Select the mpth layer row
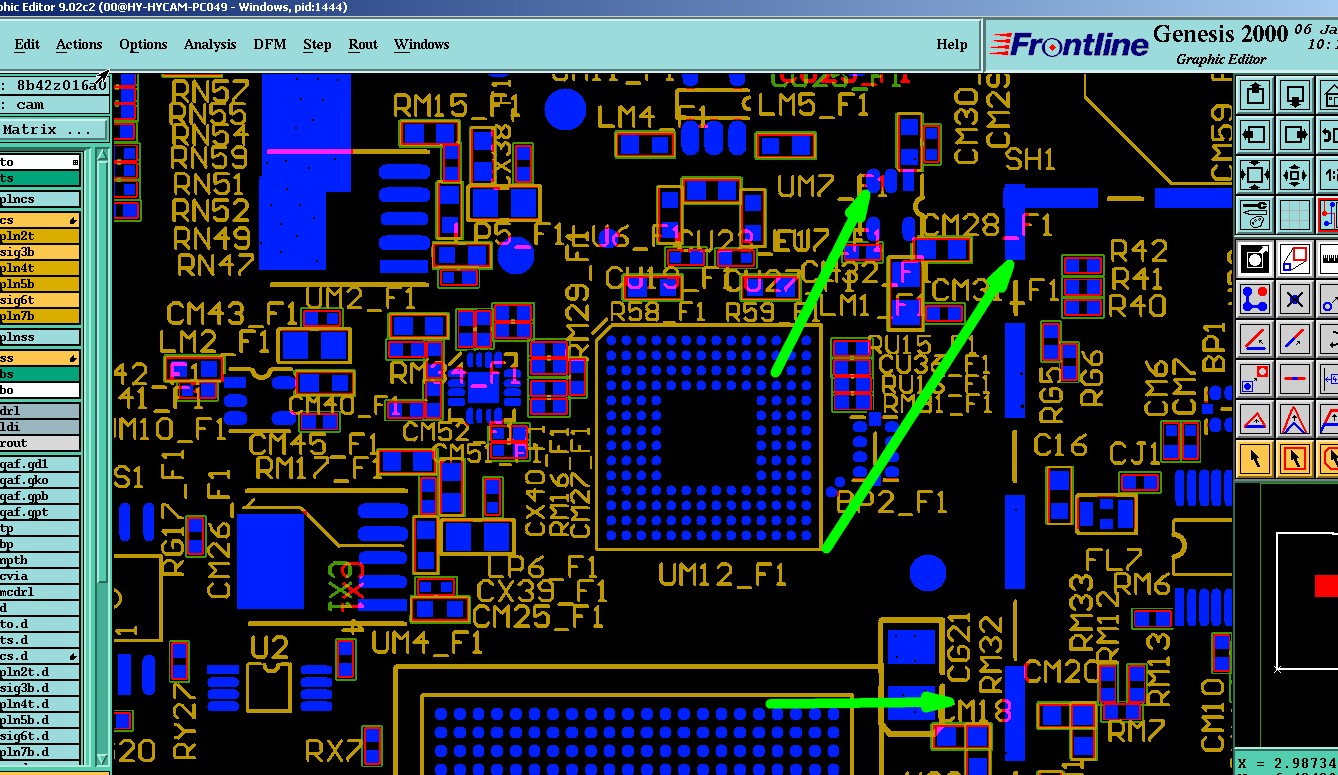1338x775 pixels. 40,560
